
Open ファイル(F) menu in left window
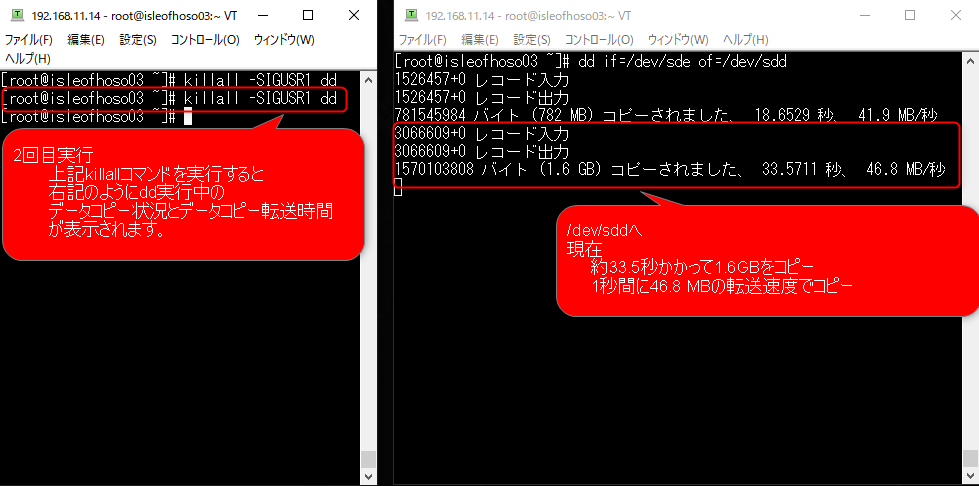29,40
